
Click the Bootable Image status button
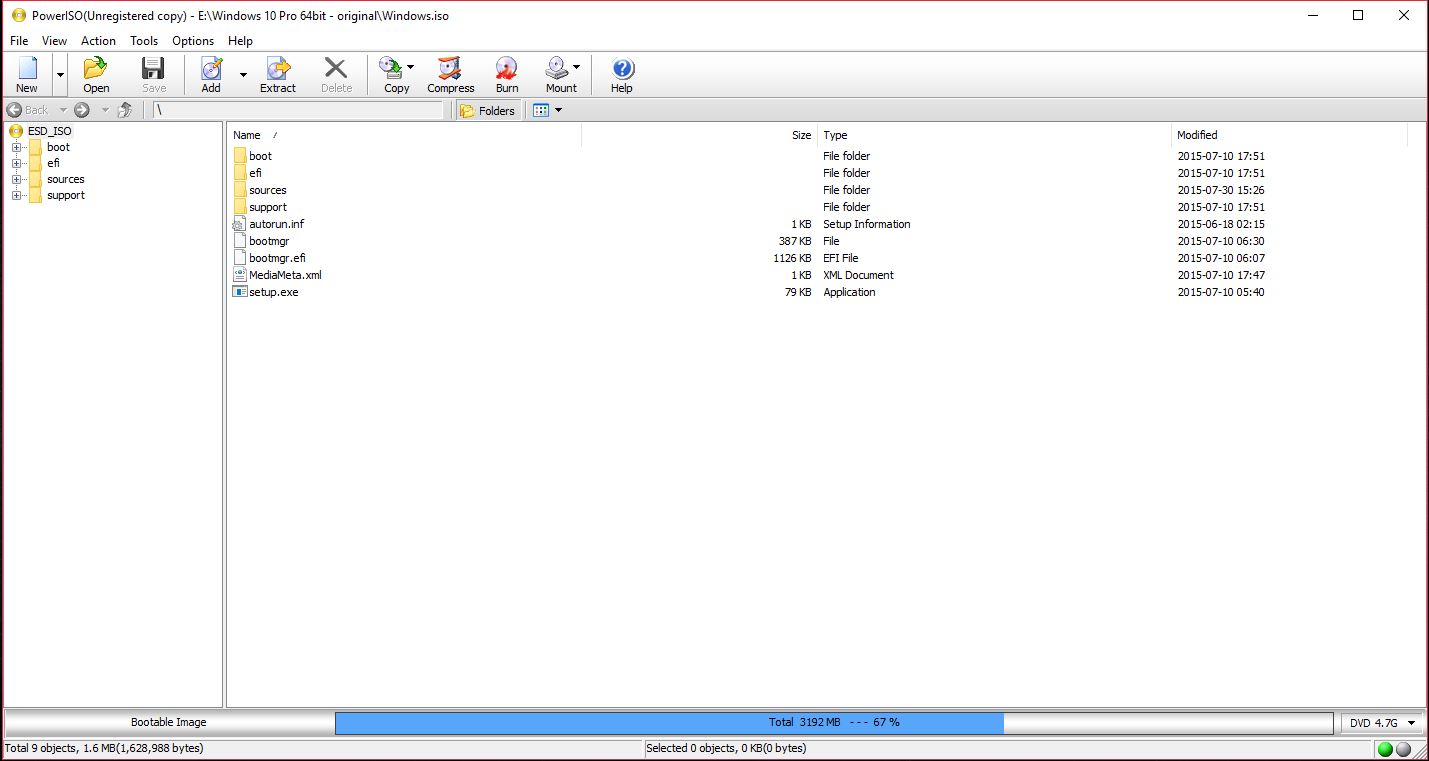[168, 722]
